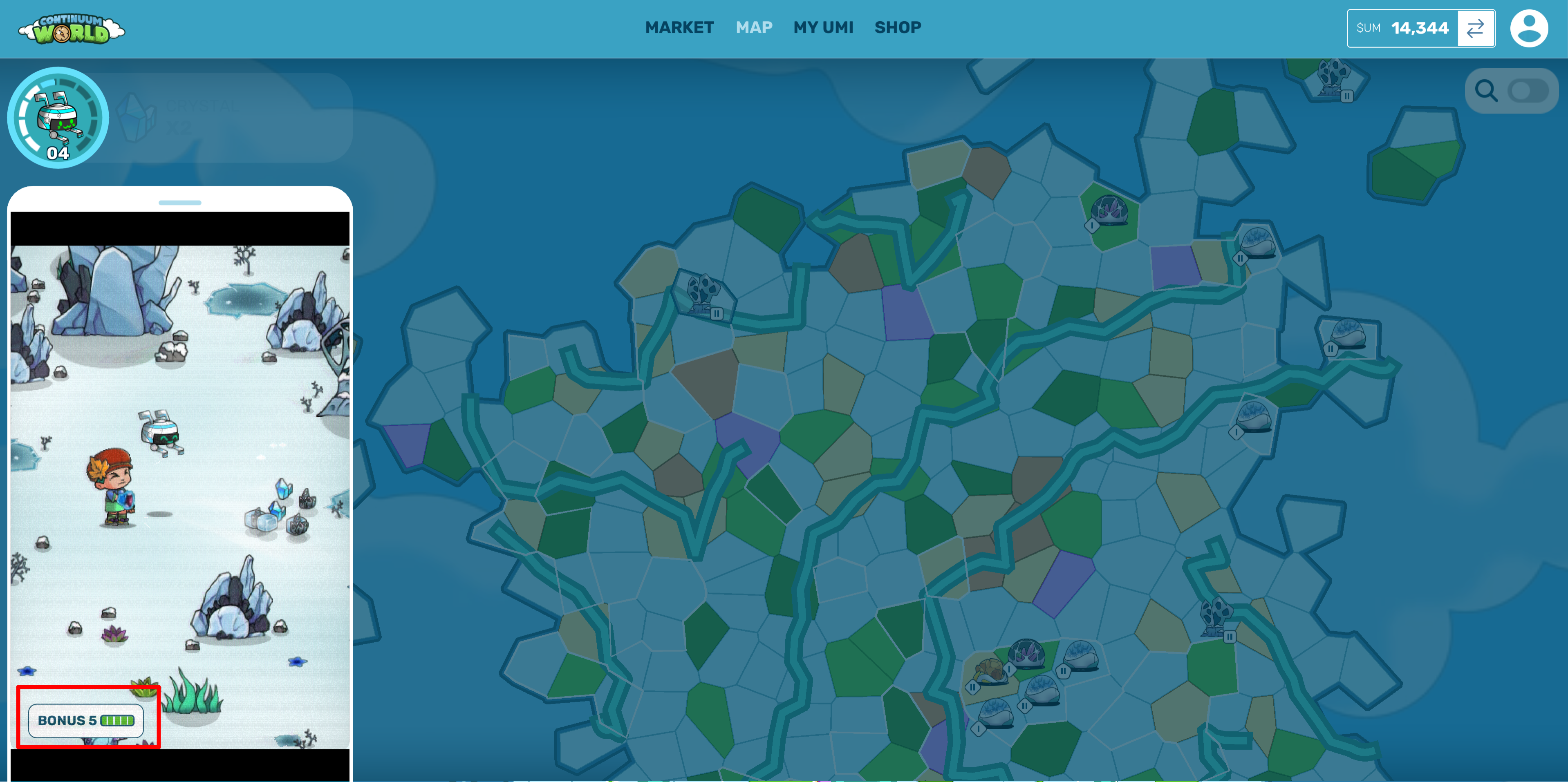The image size is (1568, 782).
Task: Go to My UMI page
Action: tap(823, 27)
